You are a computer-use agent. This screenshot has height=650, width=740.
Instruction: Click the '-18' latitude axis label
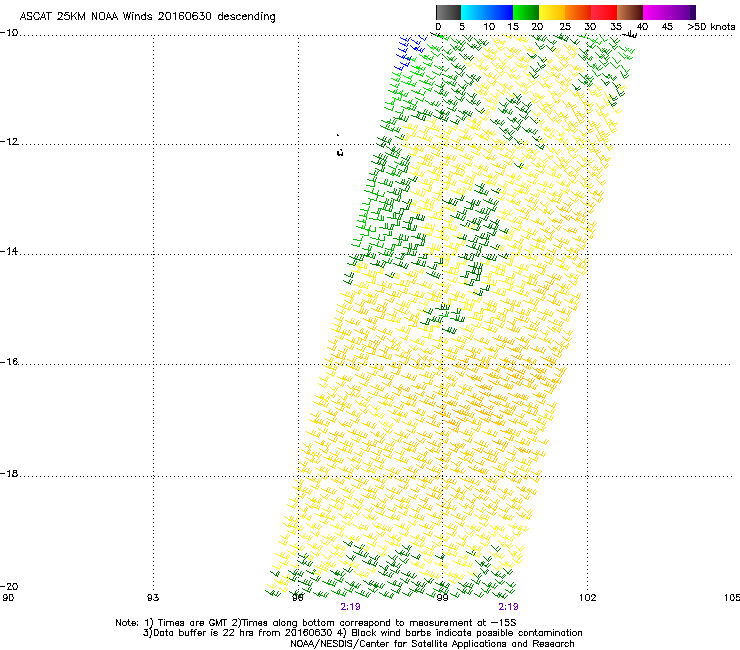(9, 473)
